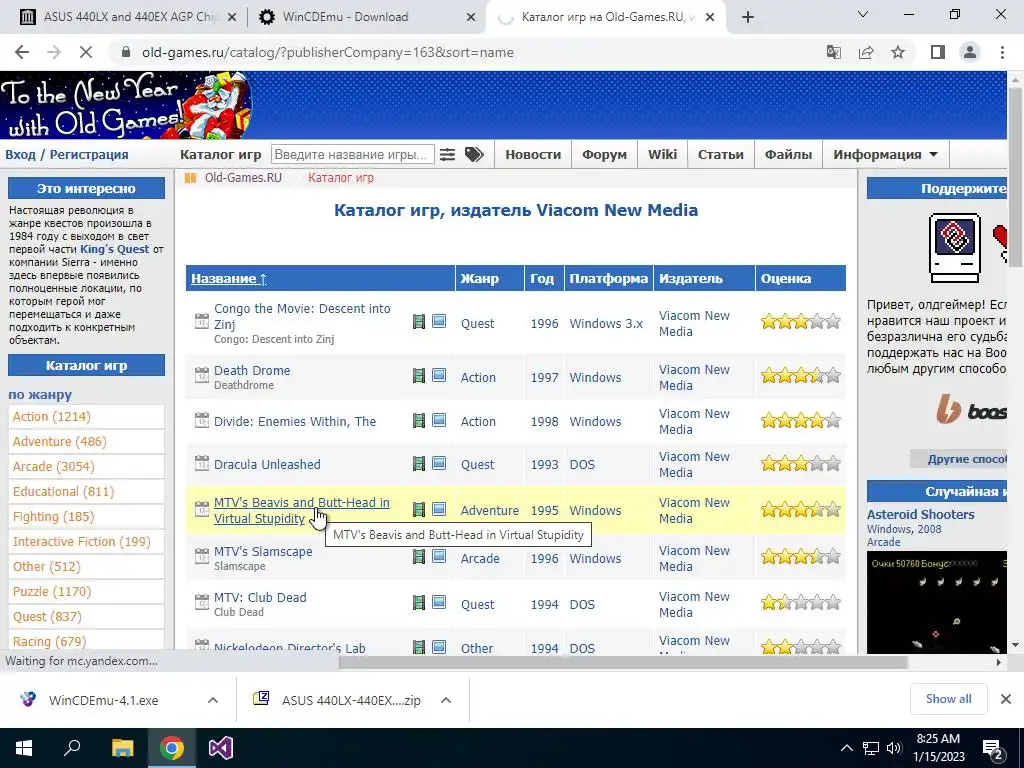Open taskbar search magnifier
The height and width of the screenshot is (768, 1024).
(72, 748)
